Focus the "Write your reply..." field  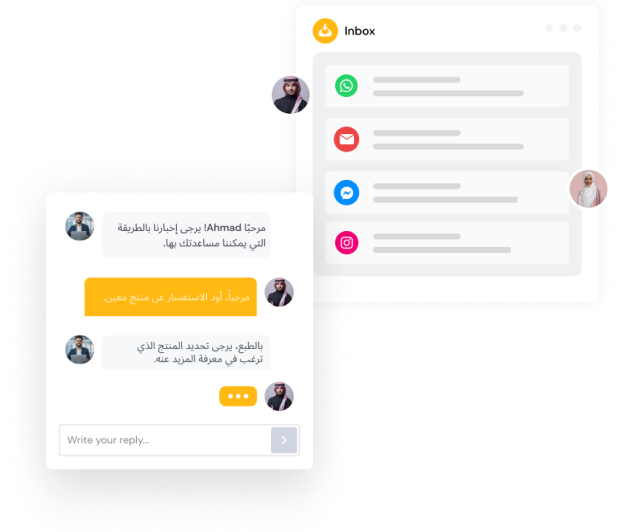179,440
